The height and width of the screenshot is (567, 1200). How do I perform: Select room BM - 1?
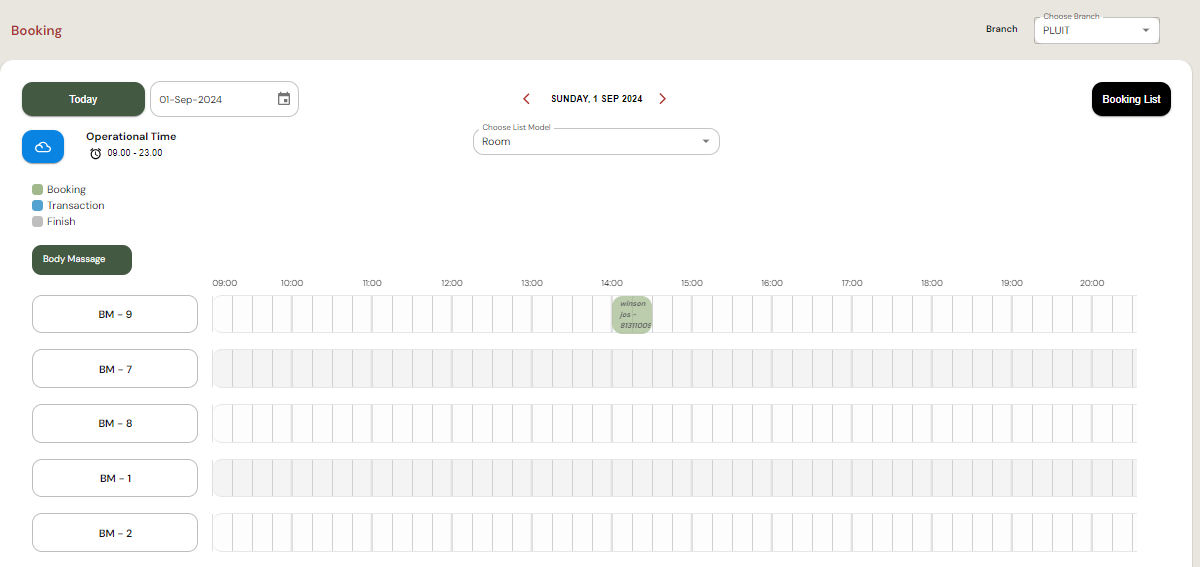click(x=115, y=478)
